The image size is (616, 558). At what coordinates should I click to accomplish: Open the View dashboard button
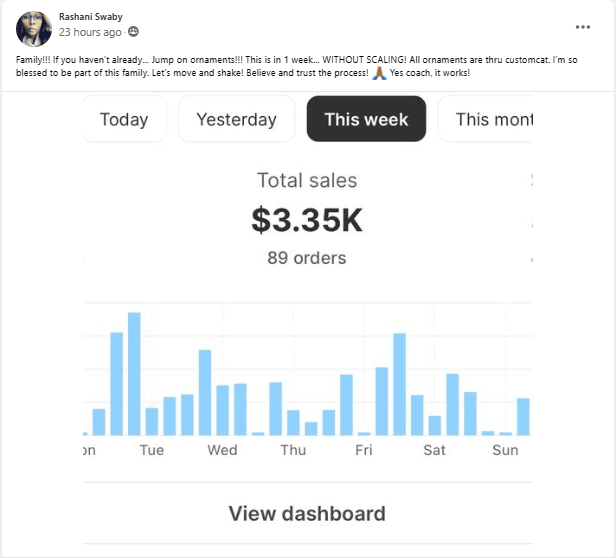(307, 514)
